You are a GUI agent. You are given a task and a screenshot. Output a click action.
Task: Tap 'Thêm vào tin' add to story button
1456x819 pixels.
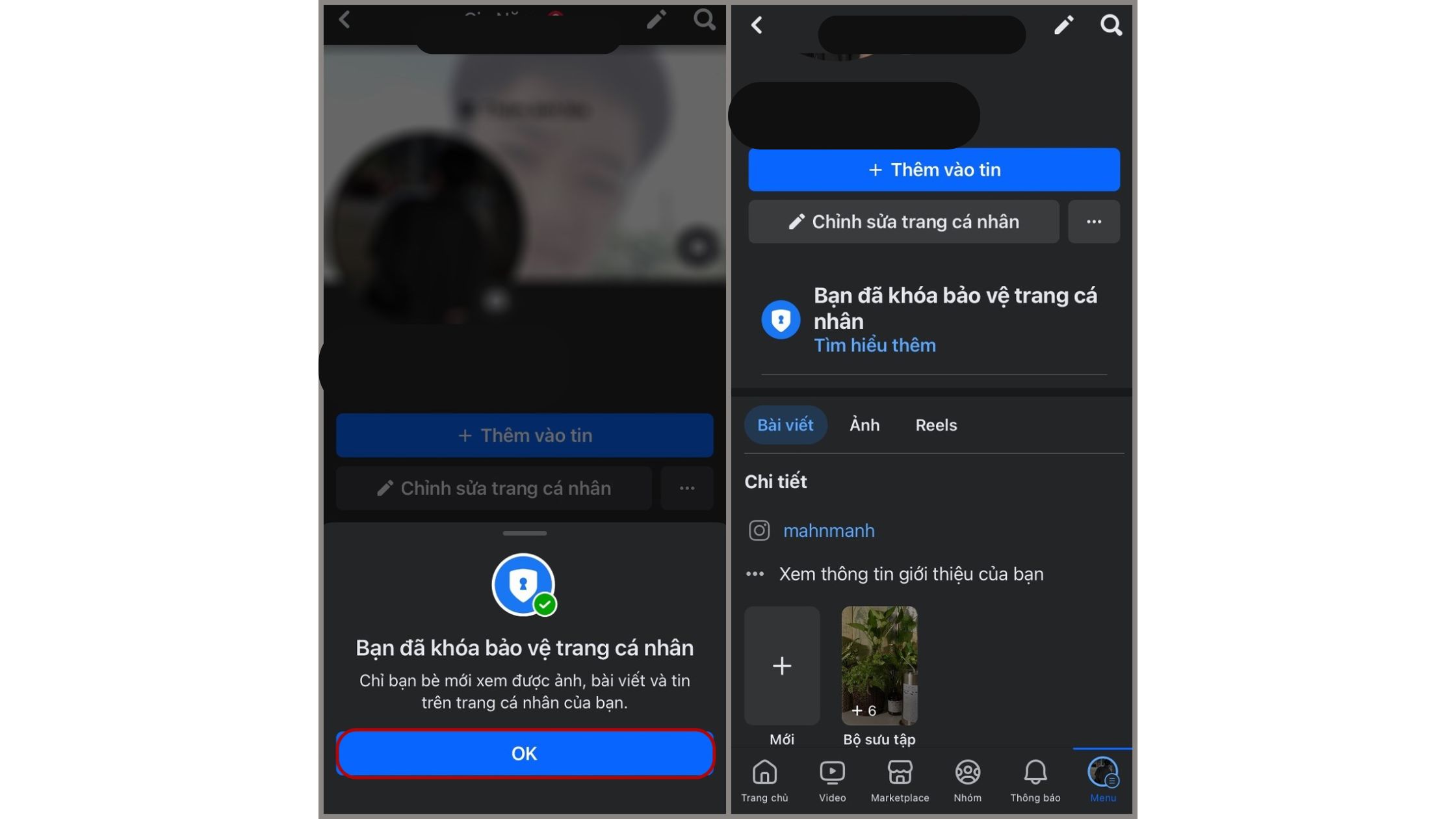934,169
